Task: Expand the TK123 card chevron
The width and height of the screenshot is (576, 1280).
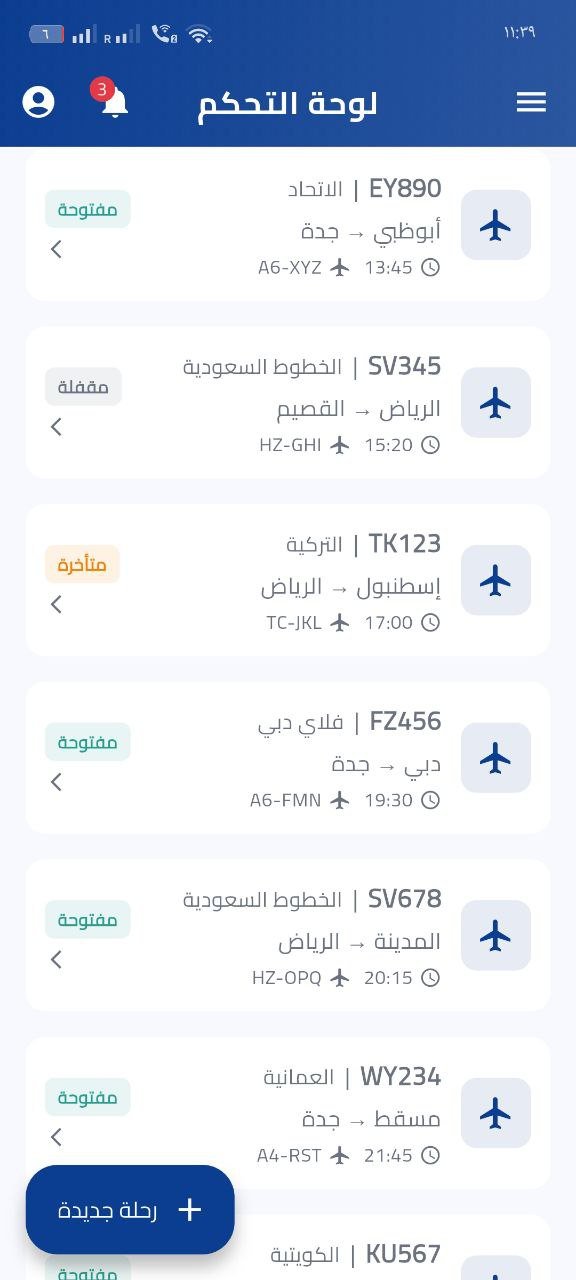Action: click(56, 604)
